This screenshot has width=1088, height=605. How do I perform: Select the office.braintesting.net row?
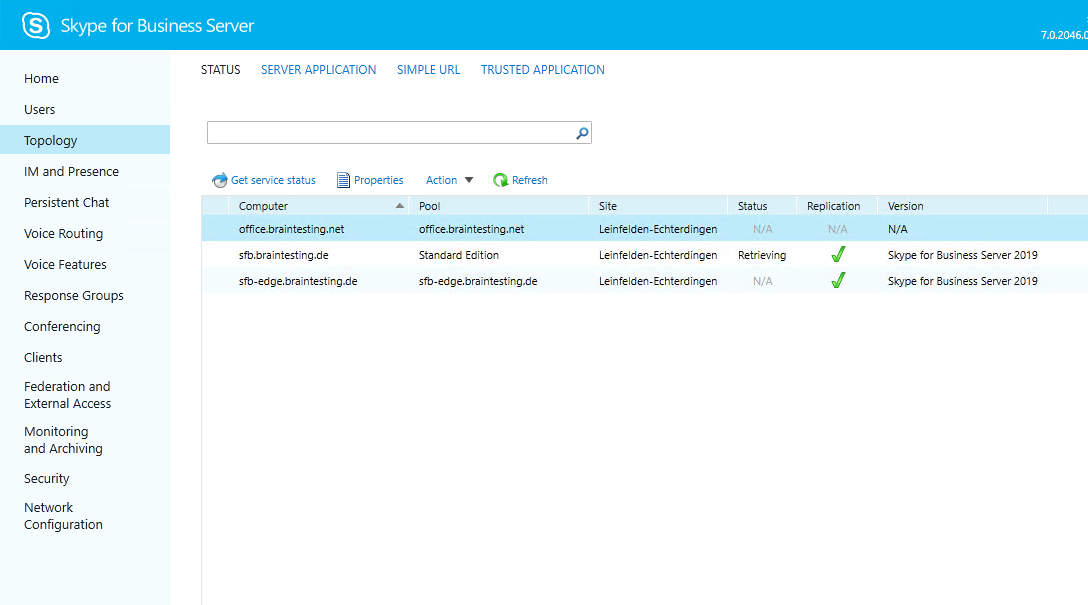[291, 229]
